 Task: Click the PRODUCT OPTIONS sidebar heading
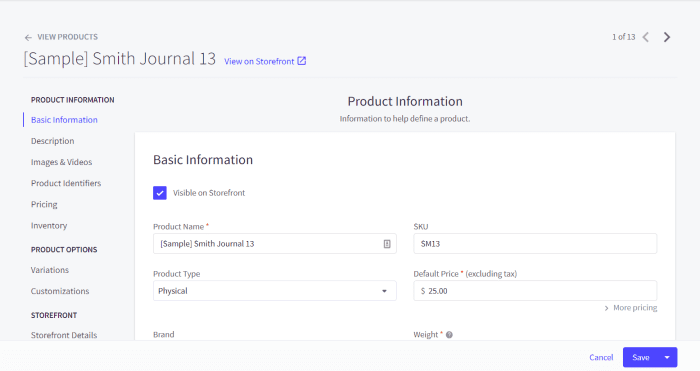64,250
